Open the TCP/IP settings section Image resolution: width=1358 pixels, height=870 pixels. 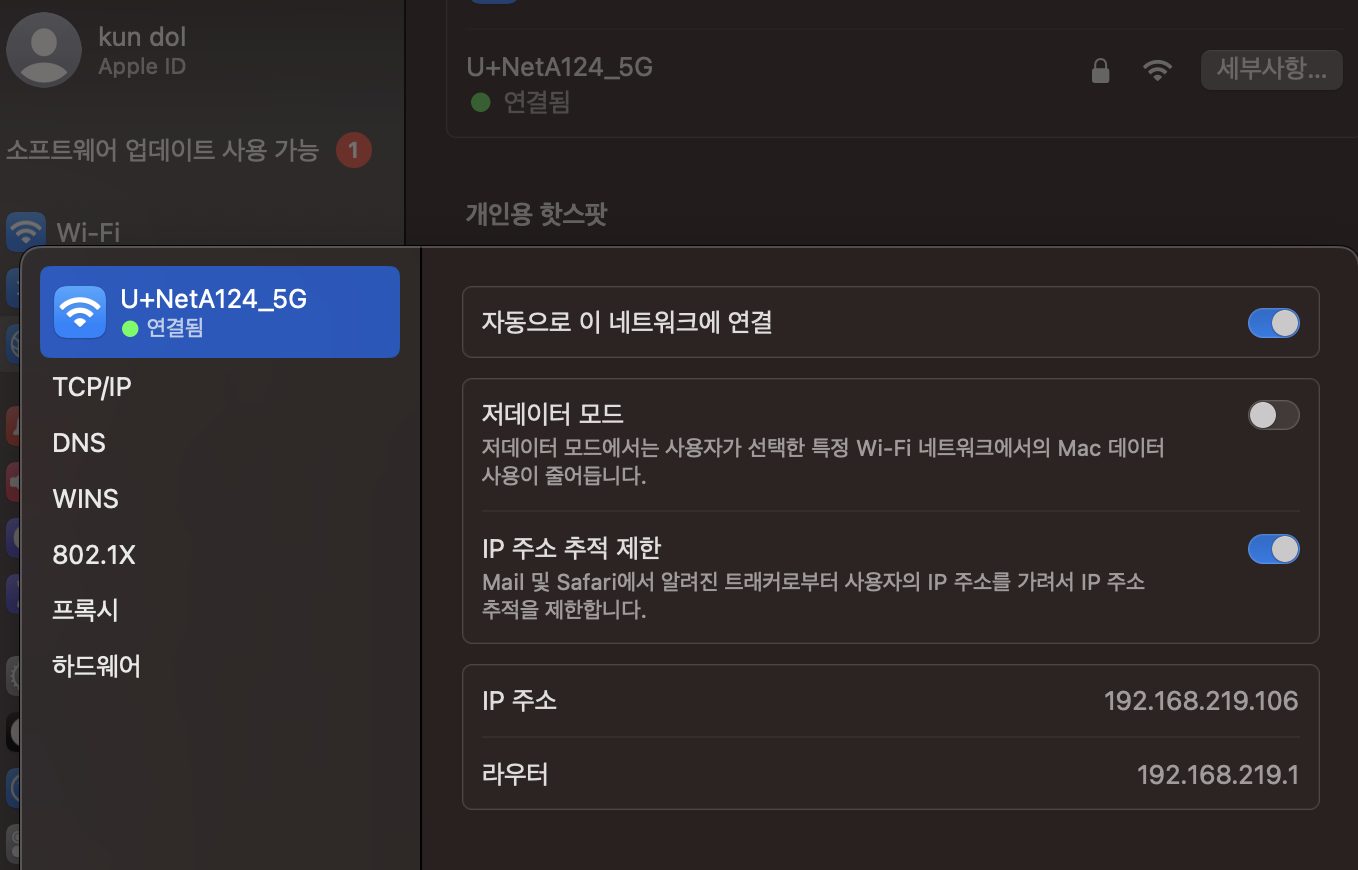pyautogui.click(x=91, y=386)
